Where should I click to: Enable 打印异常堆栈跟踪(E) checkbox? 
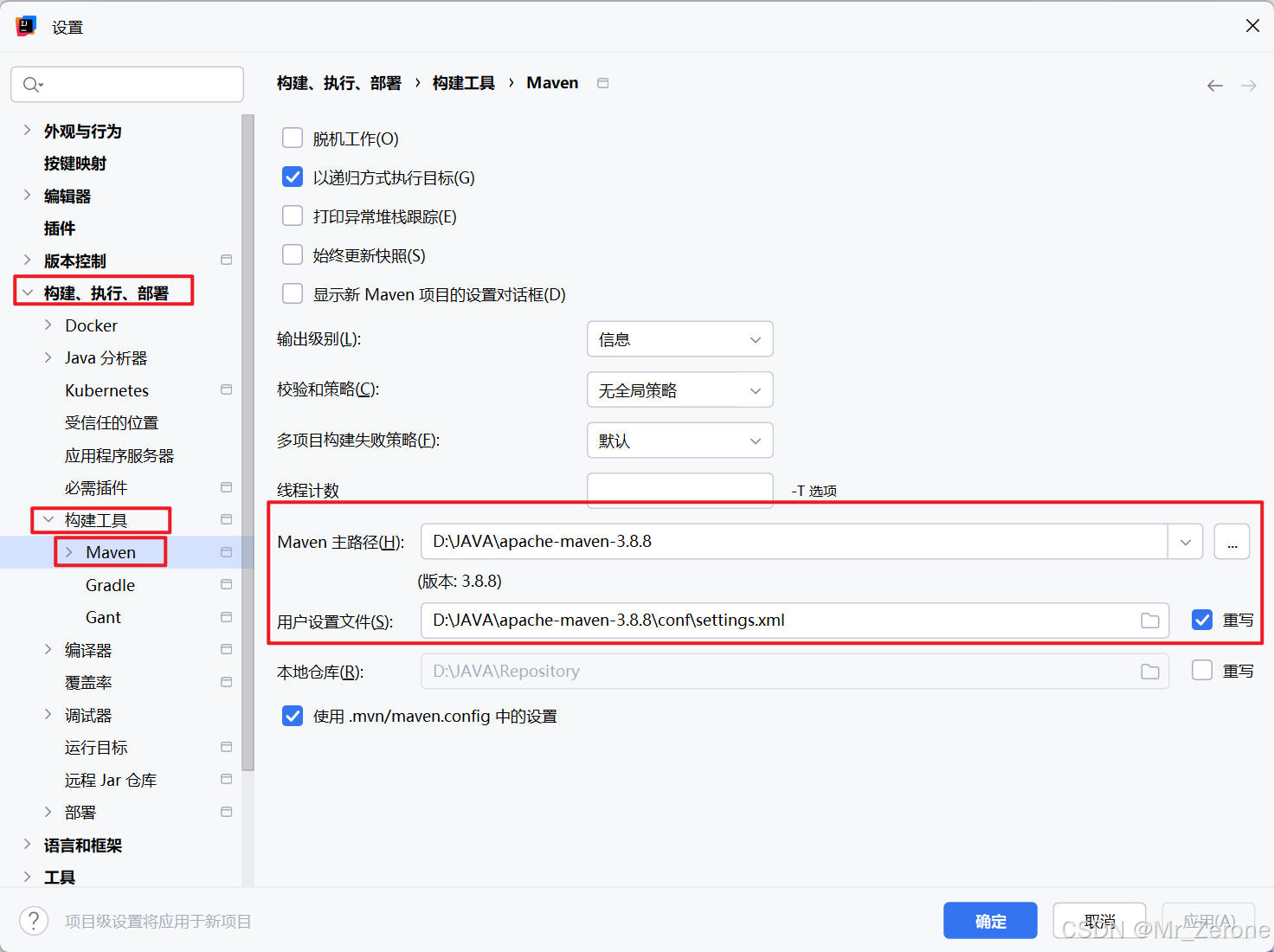(293, 215)
